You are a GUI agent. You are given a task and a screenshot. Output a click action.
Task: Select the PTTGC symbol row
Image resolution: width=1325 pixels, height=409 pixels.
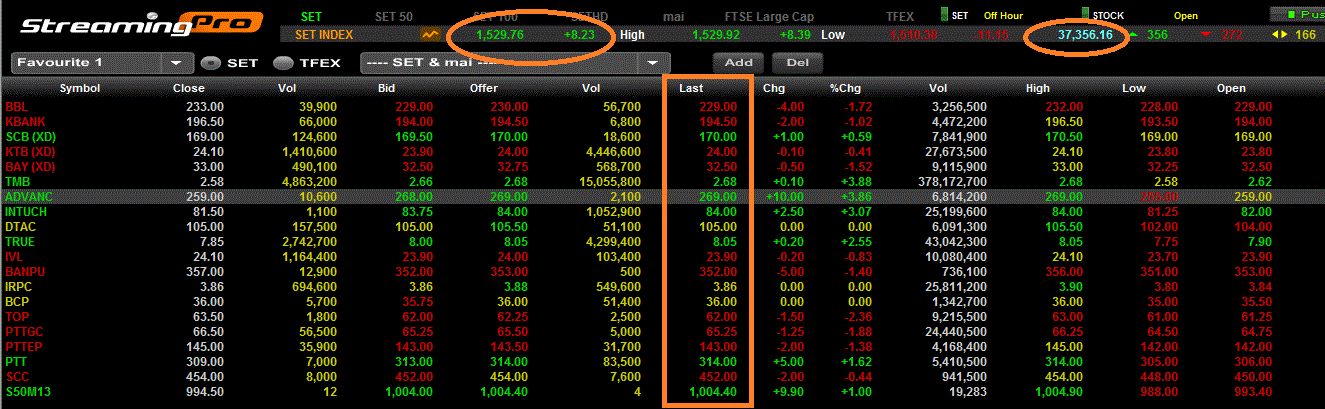click(662, 332)
